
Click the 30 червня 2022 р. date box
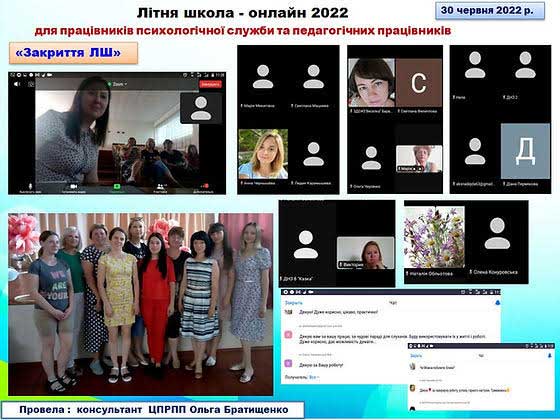[x=490, y=11]
